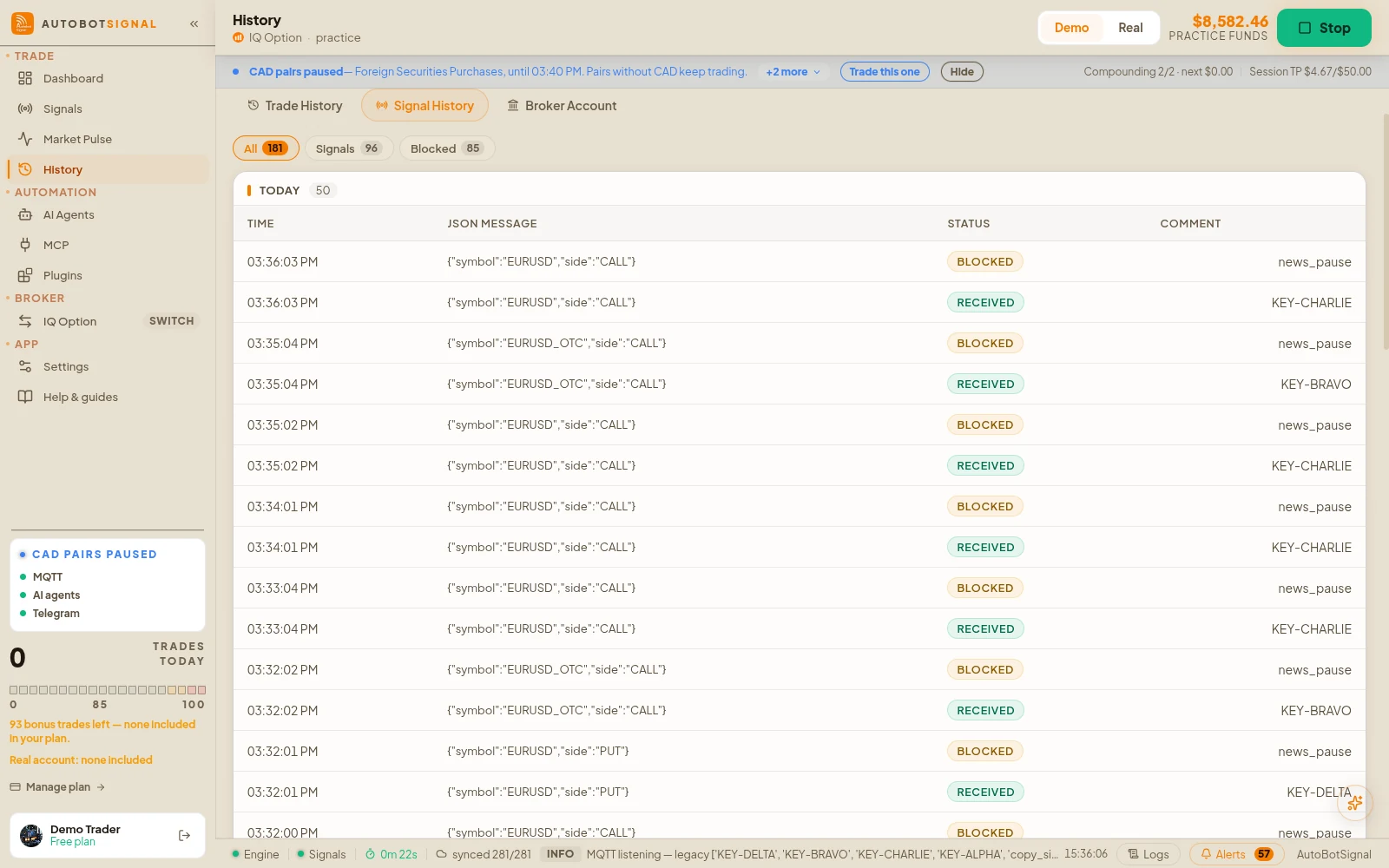Open the Demo Trader profile avatar
1389x868 pixels.
(x=31, y=836)
